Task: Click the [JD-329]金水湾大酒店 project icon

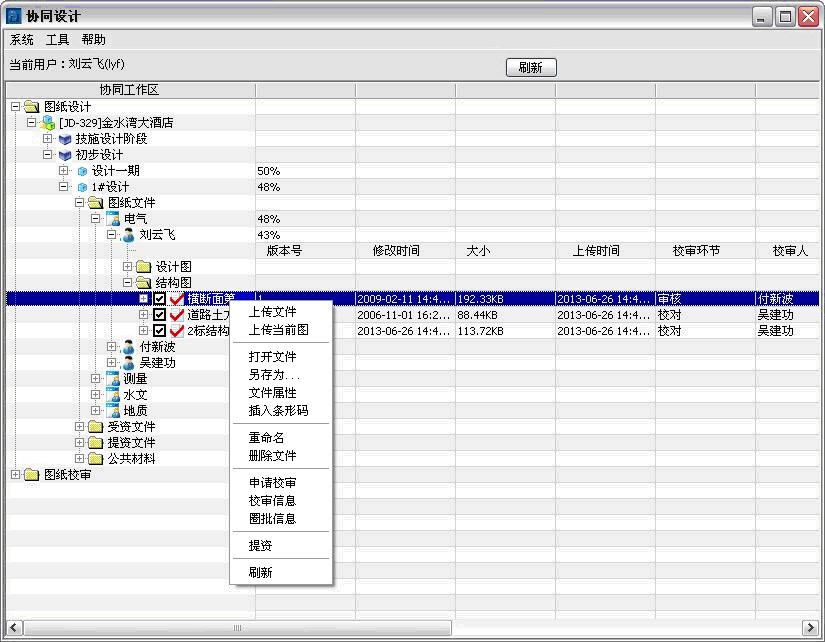Action: (x=48, y=122)
